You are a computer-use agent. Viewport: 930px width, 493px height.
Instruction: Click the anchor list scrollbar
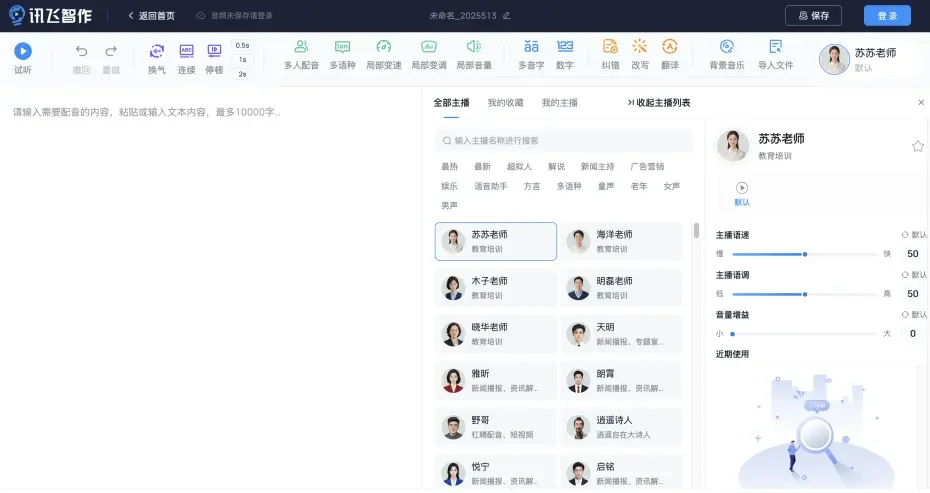(696, 230)
